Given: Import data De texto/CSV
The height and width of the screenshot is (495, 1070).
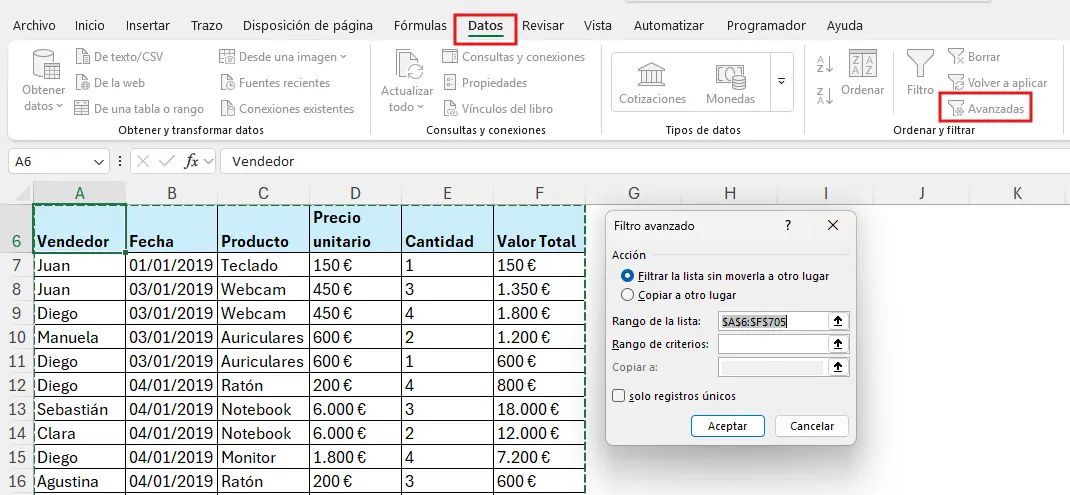Looking at the screenshot, I should [119, 57].
